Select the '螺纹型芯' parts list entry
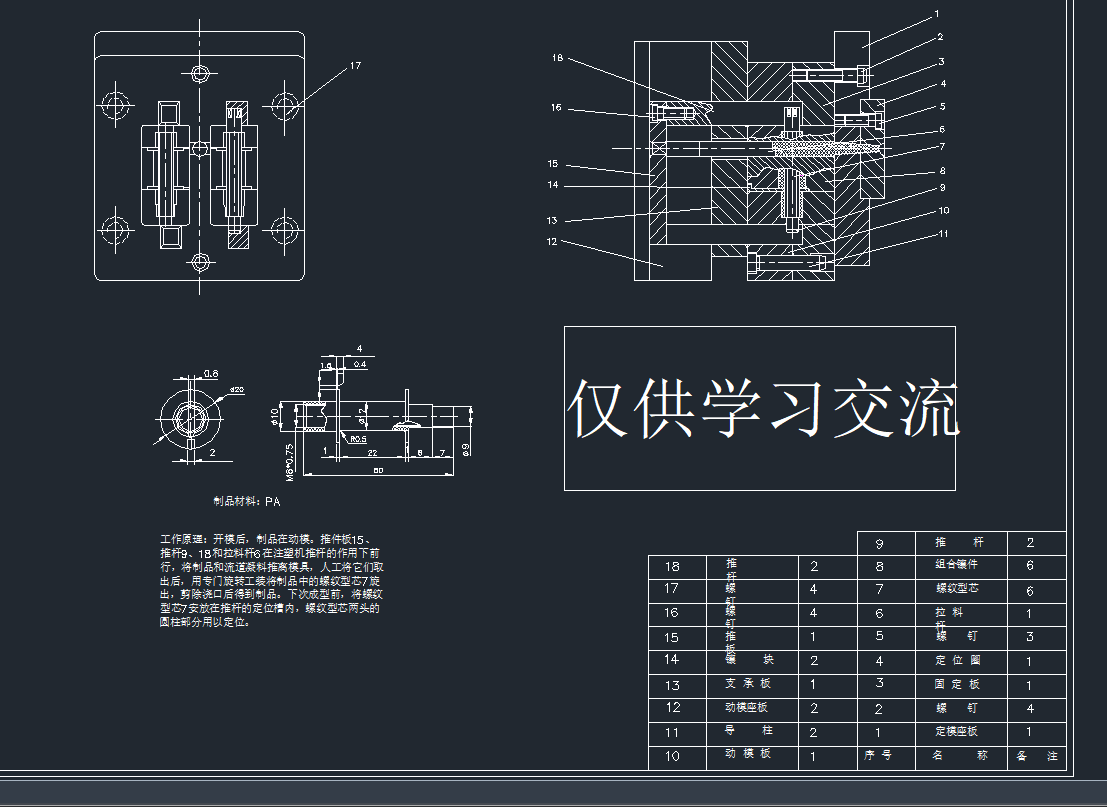This screenshot has width=1107, height=807. [957, 589]
